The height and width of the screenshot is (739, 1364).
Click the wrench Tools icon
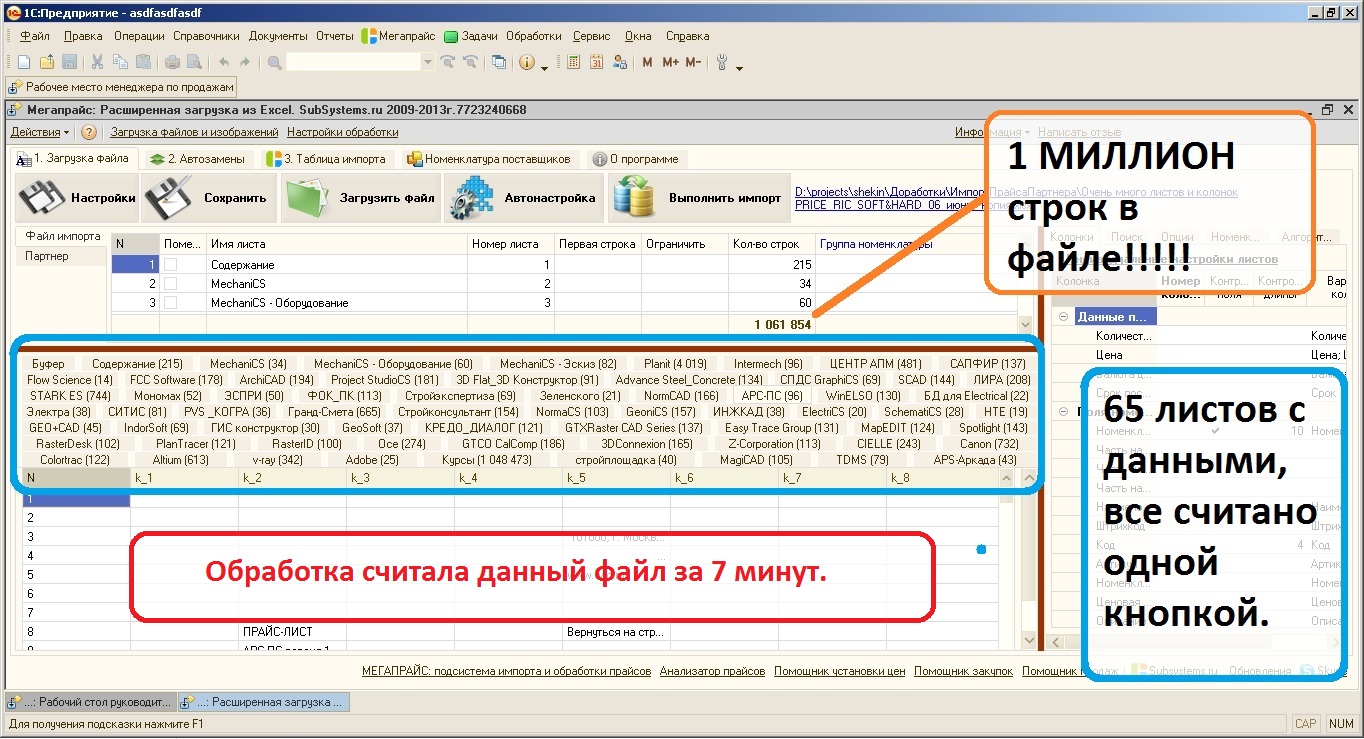tap(722, 62)
